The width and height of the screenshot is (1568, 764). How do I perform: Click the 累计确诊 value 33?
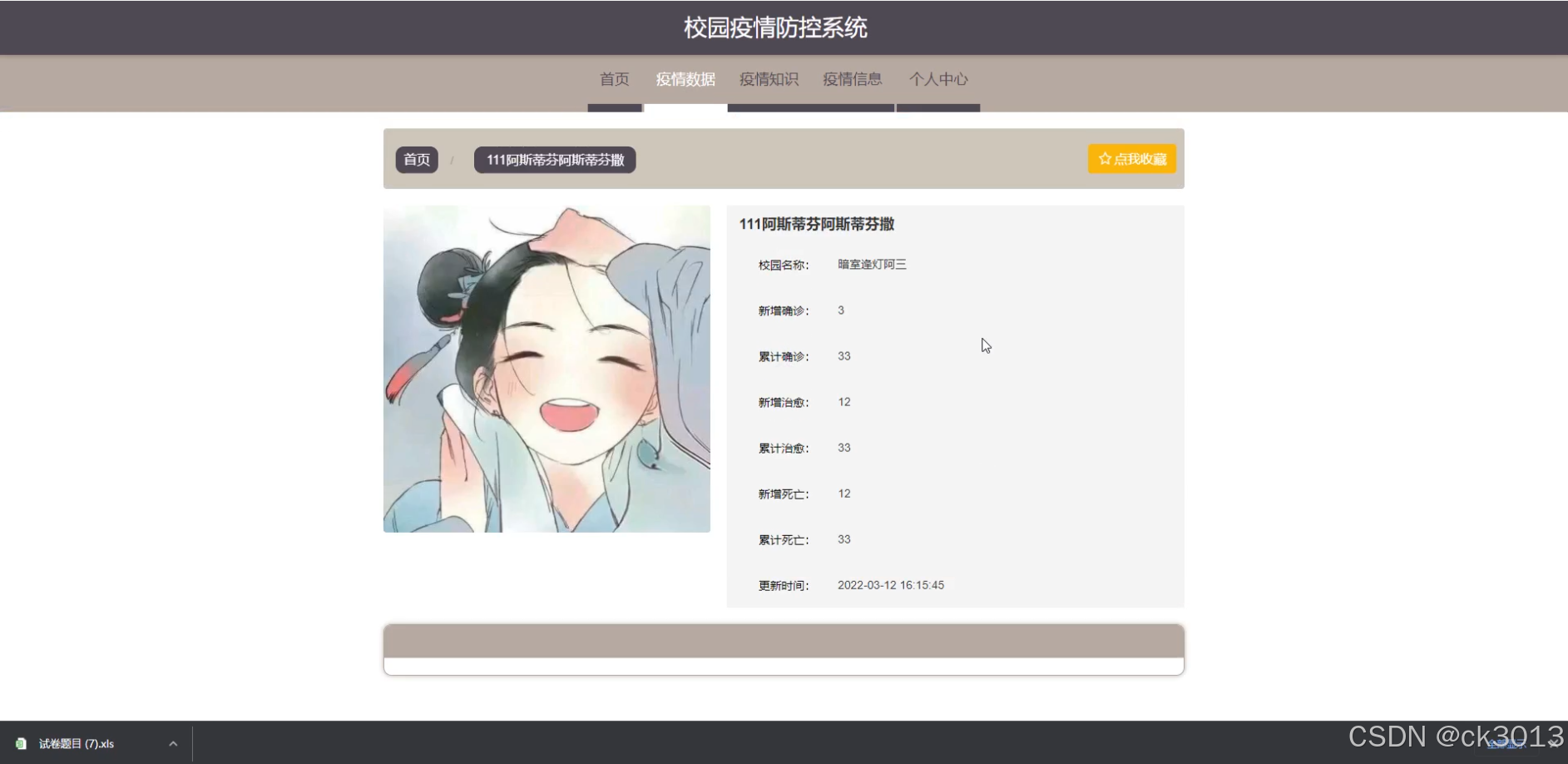click(x=844, y=356)
